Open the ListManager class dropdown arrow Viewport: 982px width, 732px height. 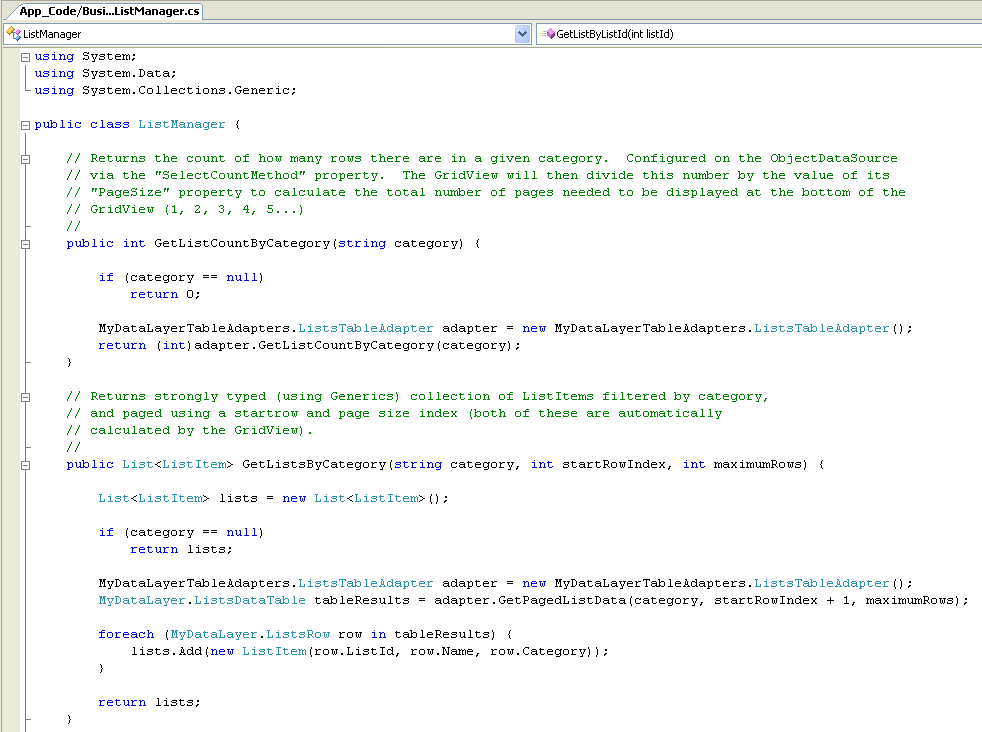point(523,34)
